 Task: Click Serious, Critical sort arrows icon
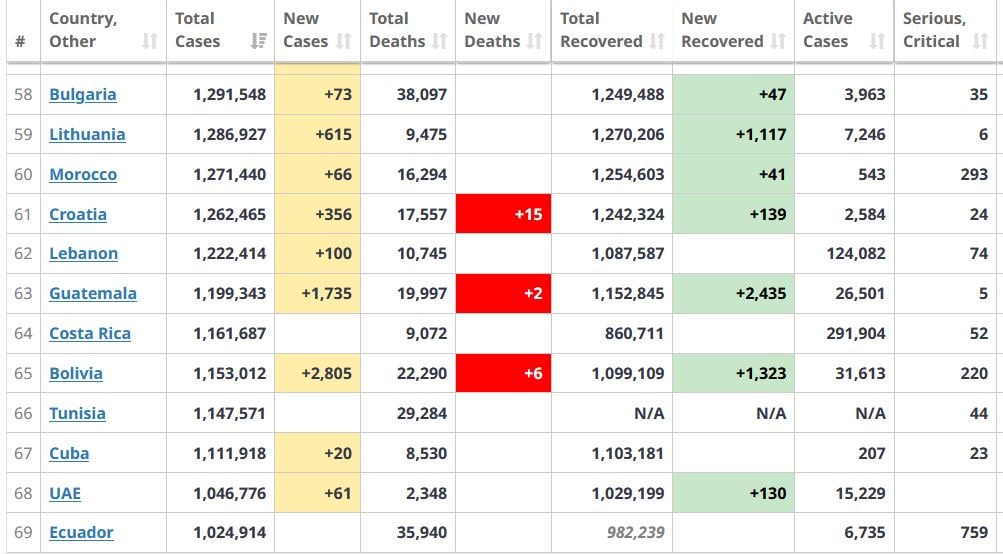click(x=980, y=42)
